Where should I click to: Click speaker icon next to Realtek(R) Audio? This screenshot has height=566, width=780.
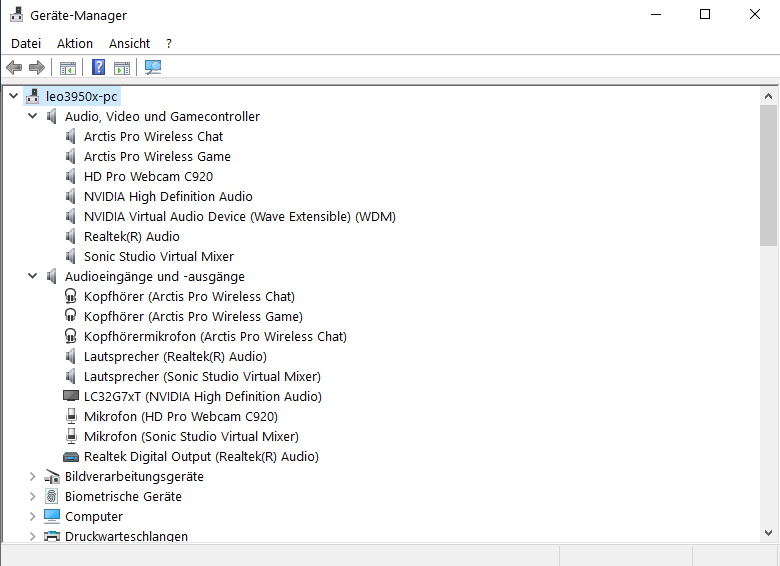[71, 236]
